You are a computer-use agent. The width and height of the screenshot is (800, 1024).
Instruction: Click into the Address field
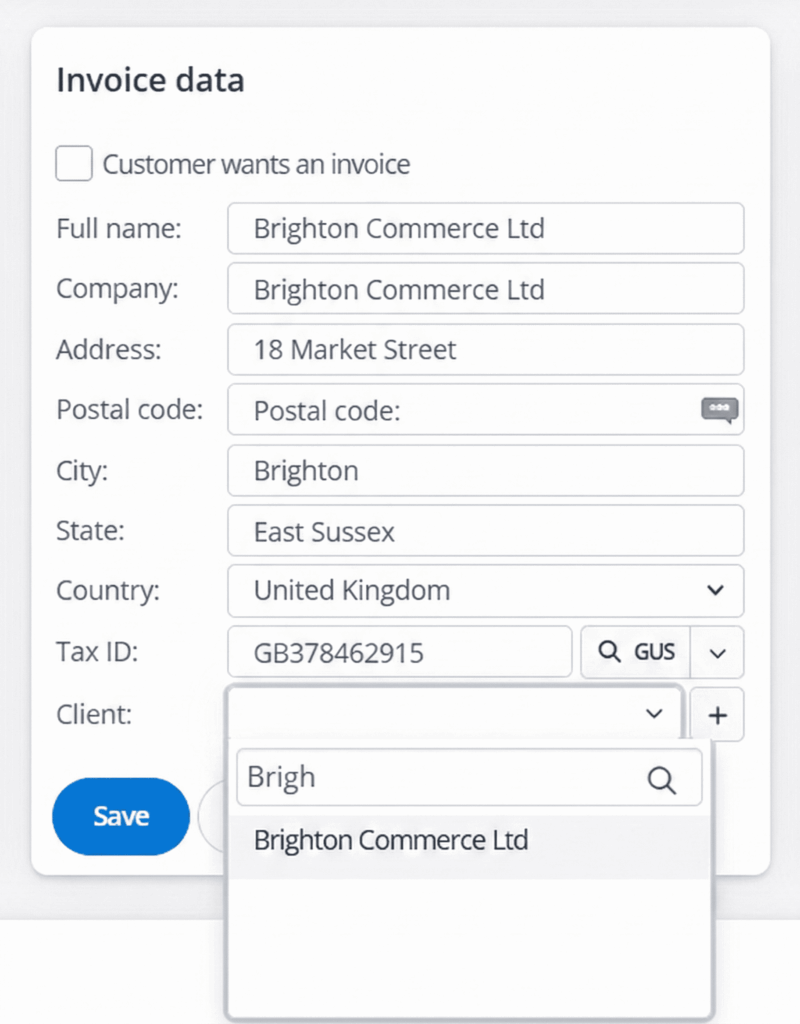(x=485, y=350)
